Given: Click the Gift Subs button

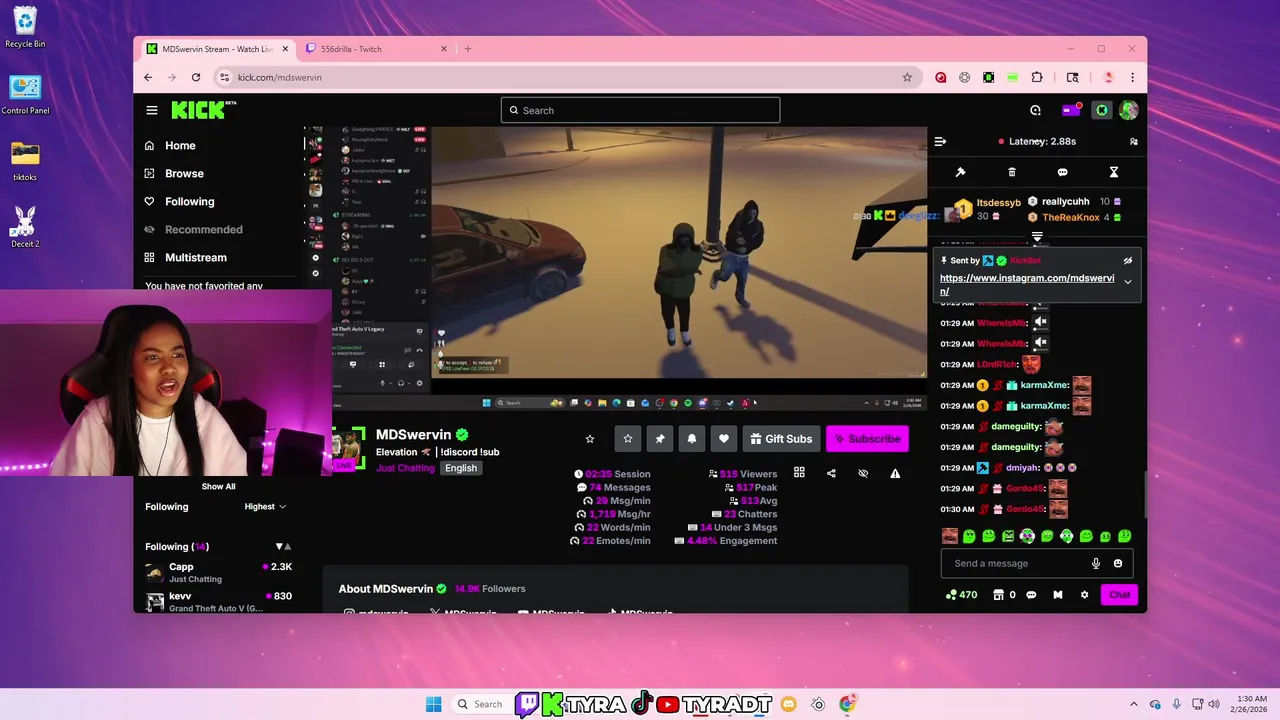Looking at the screenshot, I should tap(782, 438).
